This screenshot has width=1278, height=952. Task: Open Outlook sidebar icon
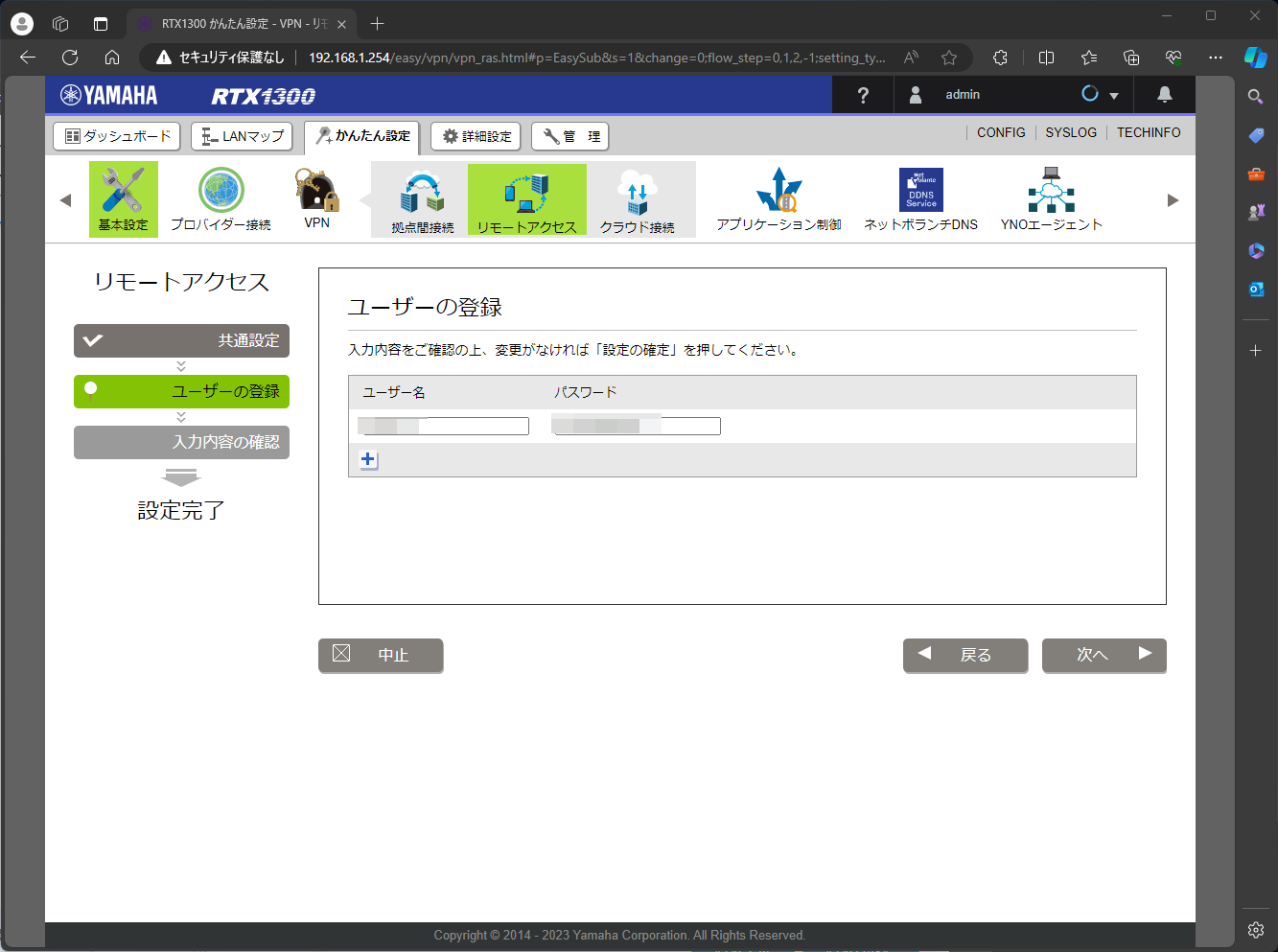tap(1256, 289)
